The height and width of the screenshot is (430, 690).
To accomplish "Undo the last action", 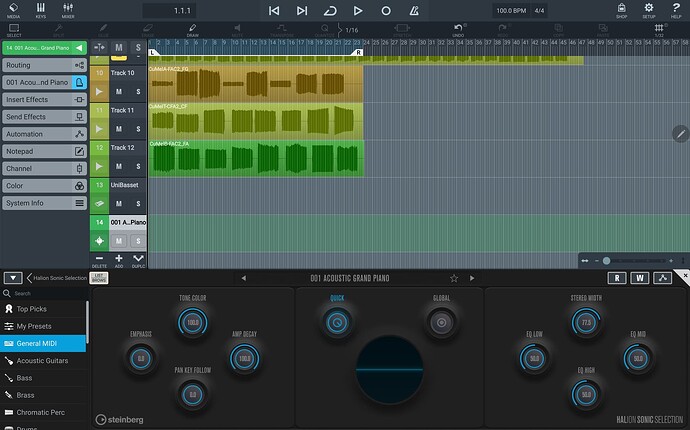I will (x=458, y=30).
